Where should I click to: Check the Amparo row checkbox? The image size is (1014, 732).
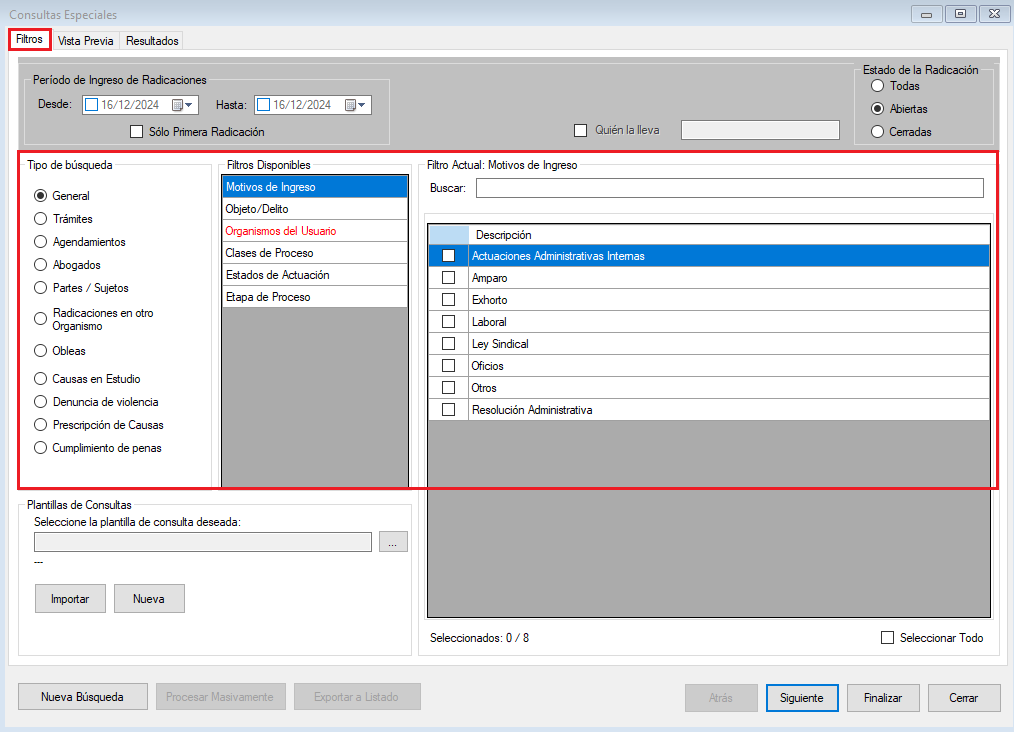coord(448,278)
